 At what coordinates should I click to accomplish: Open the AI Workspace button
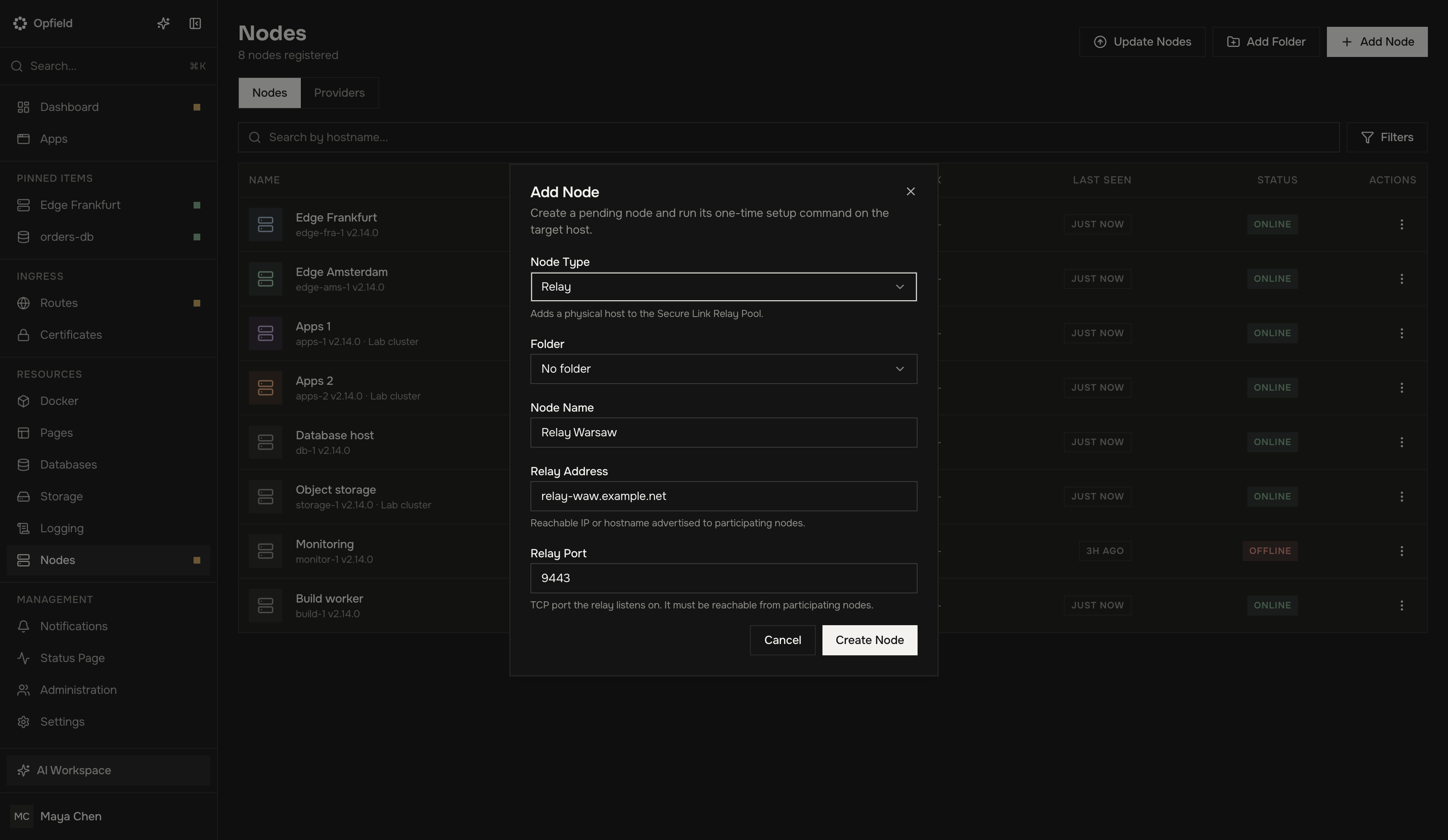109,770
